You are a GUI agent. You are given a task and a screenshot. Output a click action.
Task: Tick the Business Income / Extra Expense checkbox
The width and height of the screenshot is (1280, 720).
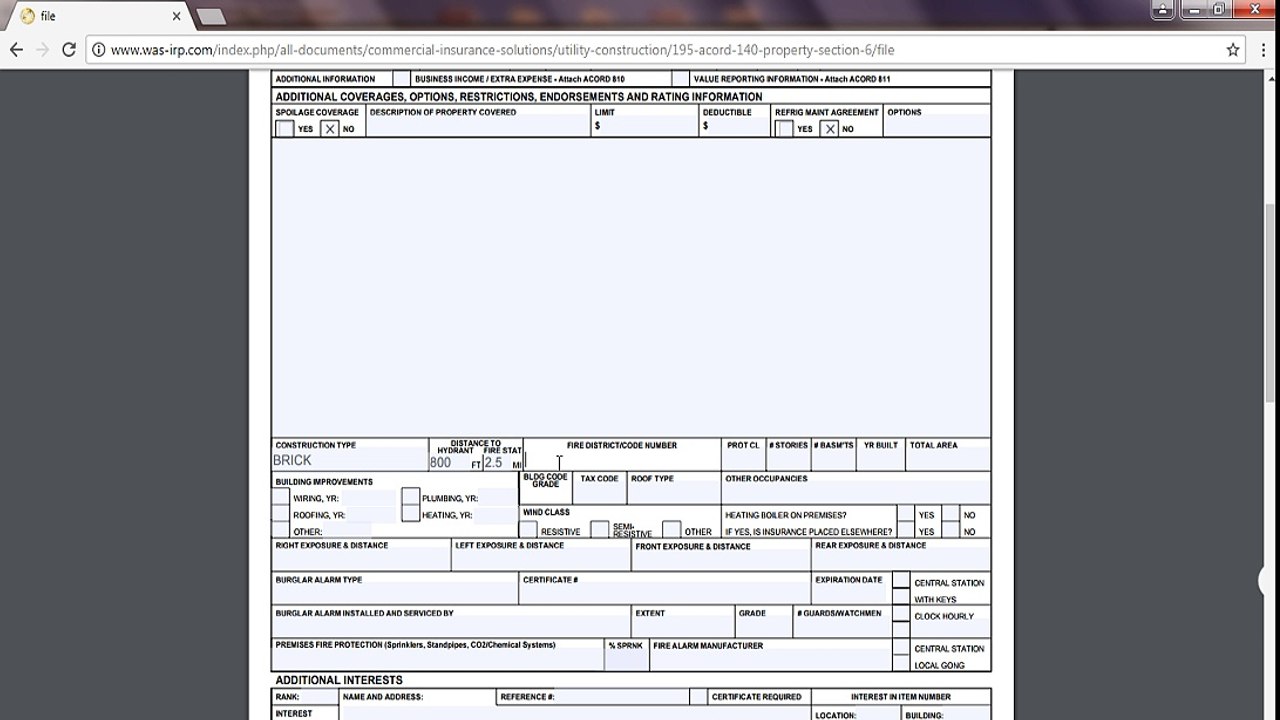401,79
